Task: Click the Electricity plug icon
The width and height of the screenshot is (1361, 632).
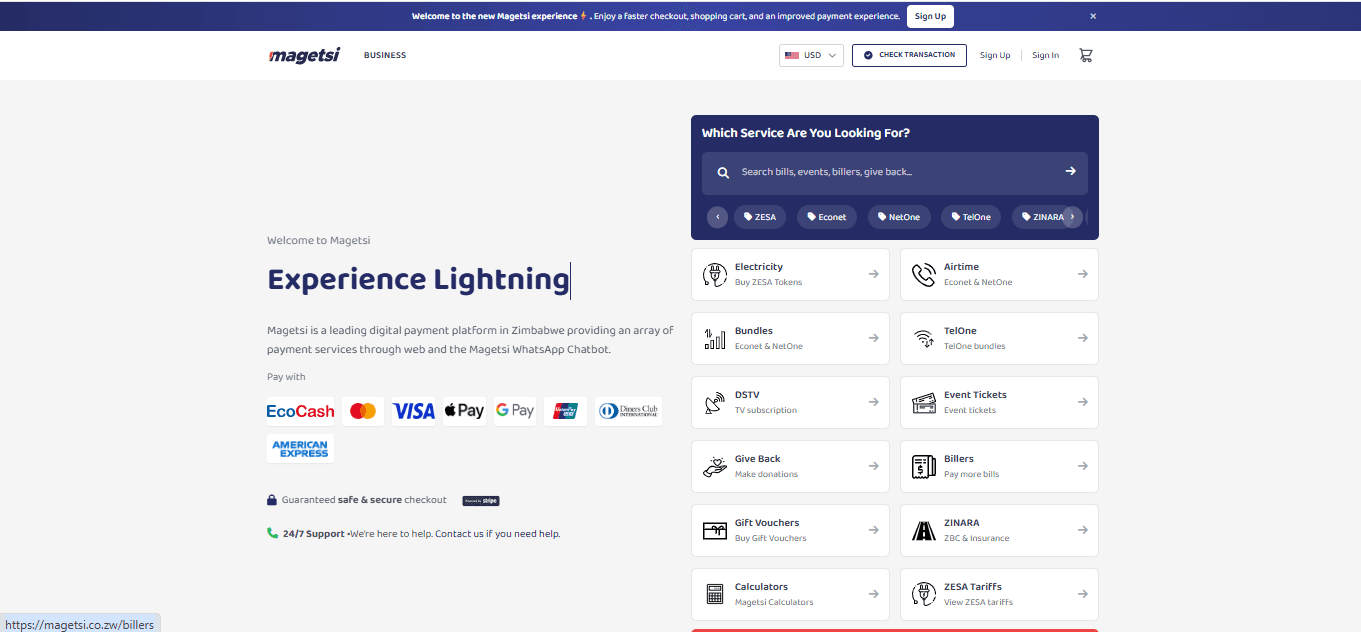Action: pyautogui.click(x=715, y=274)
